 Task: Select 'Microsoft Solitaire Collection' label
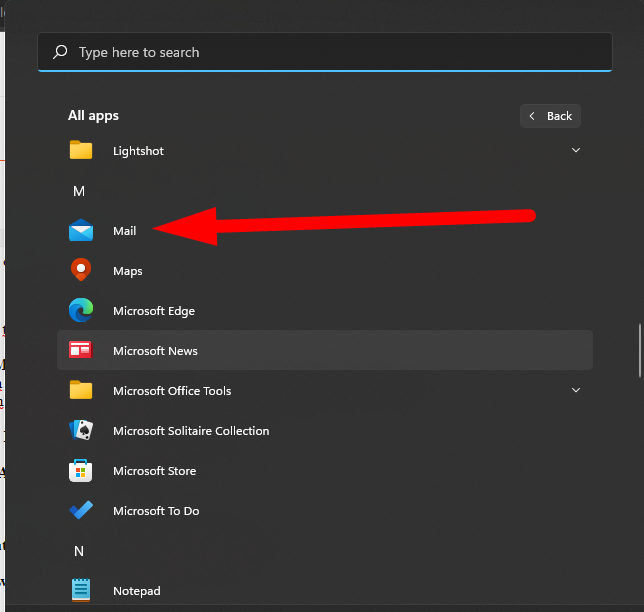(191, 431)
